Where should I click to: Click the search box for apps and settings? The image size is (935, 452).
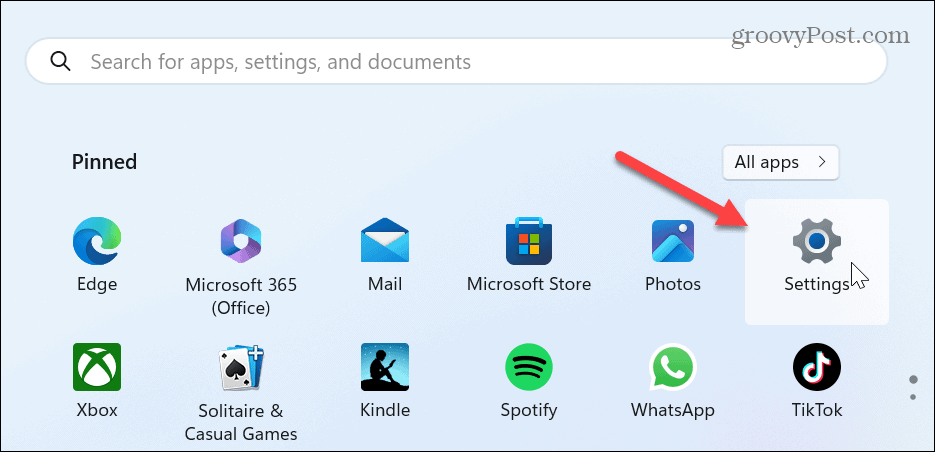click(x=456, y=61)
